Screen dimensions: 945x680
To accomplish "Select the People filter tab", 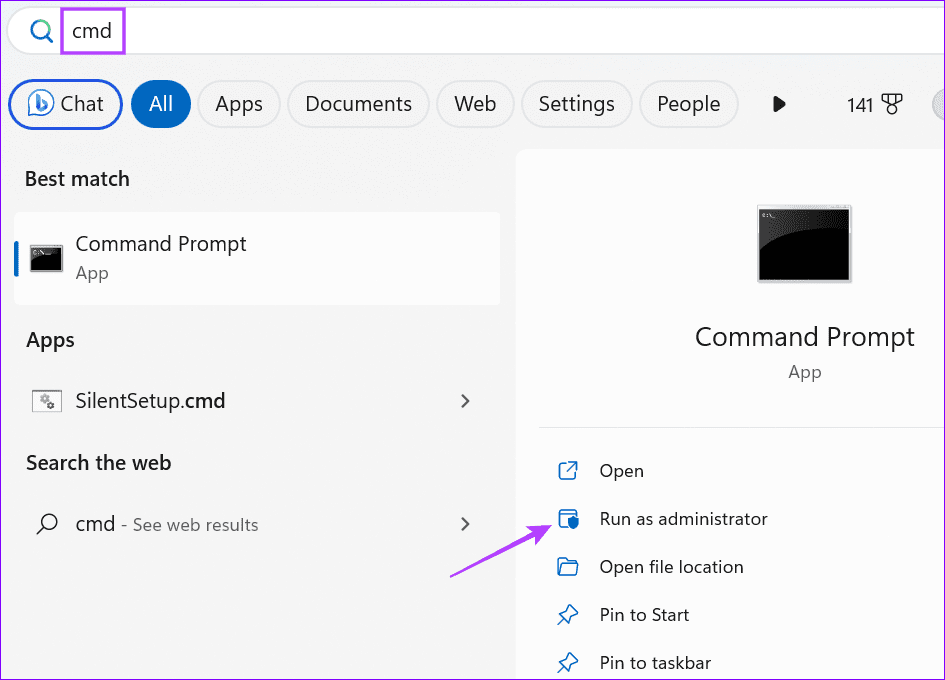I will pyautogui.click(x=688, y=104).
